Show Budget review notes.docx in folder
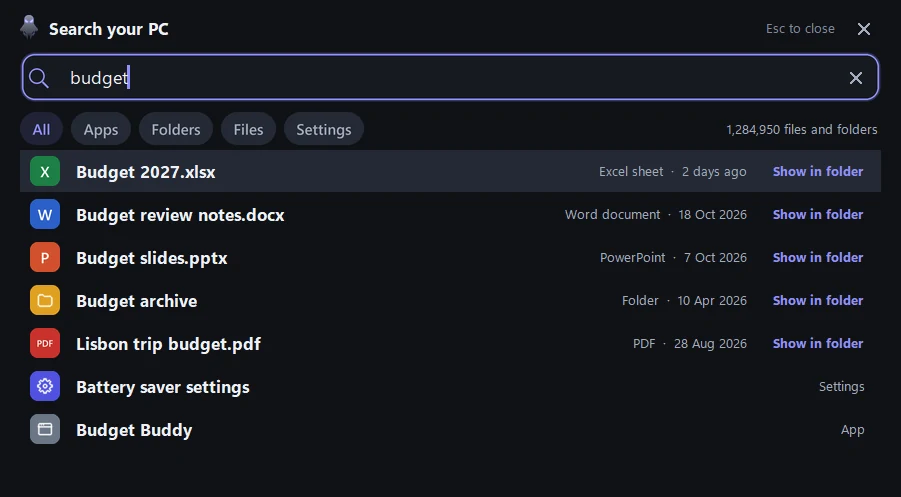 tap(818, 214)
